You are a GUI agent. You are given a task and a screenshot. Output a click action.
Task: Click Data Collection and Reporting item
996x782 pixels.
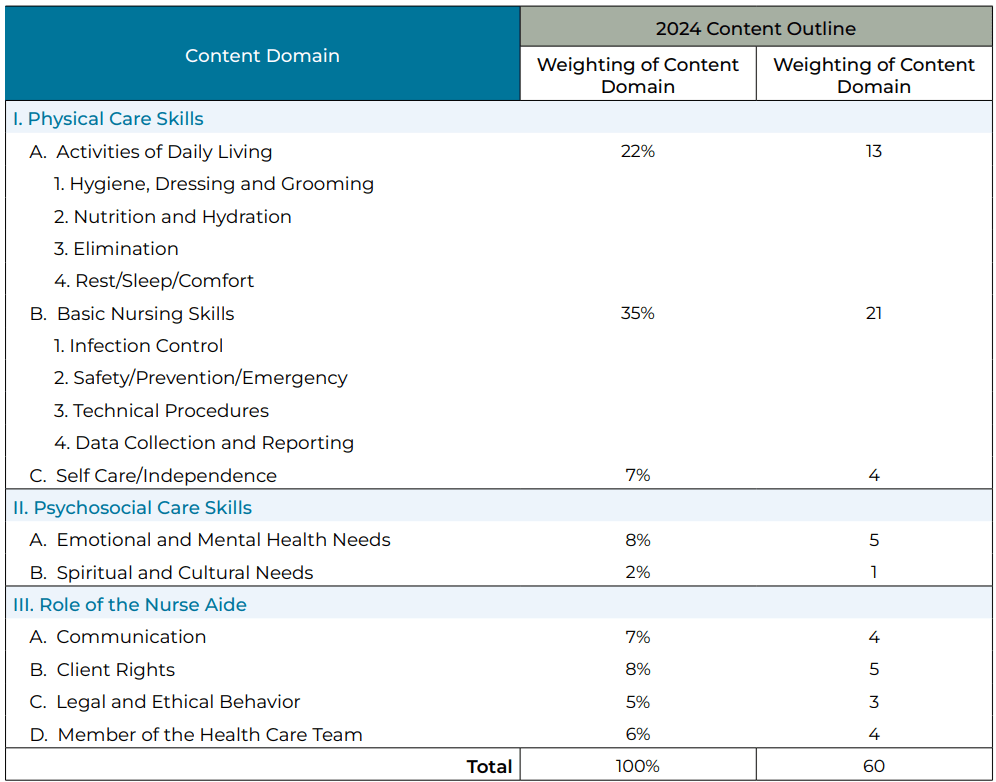click(204, 443)
